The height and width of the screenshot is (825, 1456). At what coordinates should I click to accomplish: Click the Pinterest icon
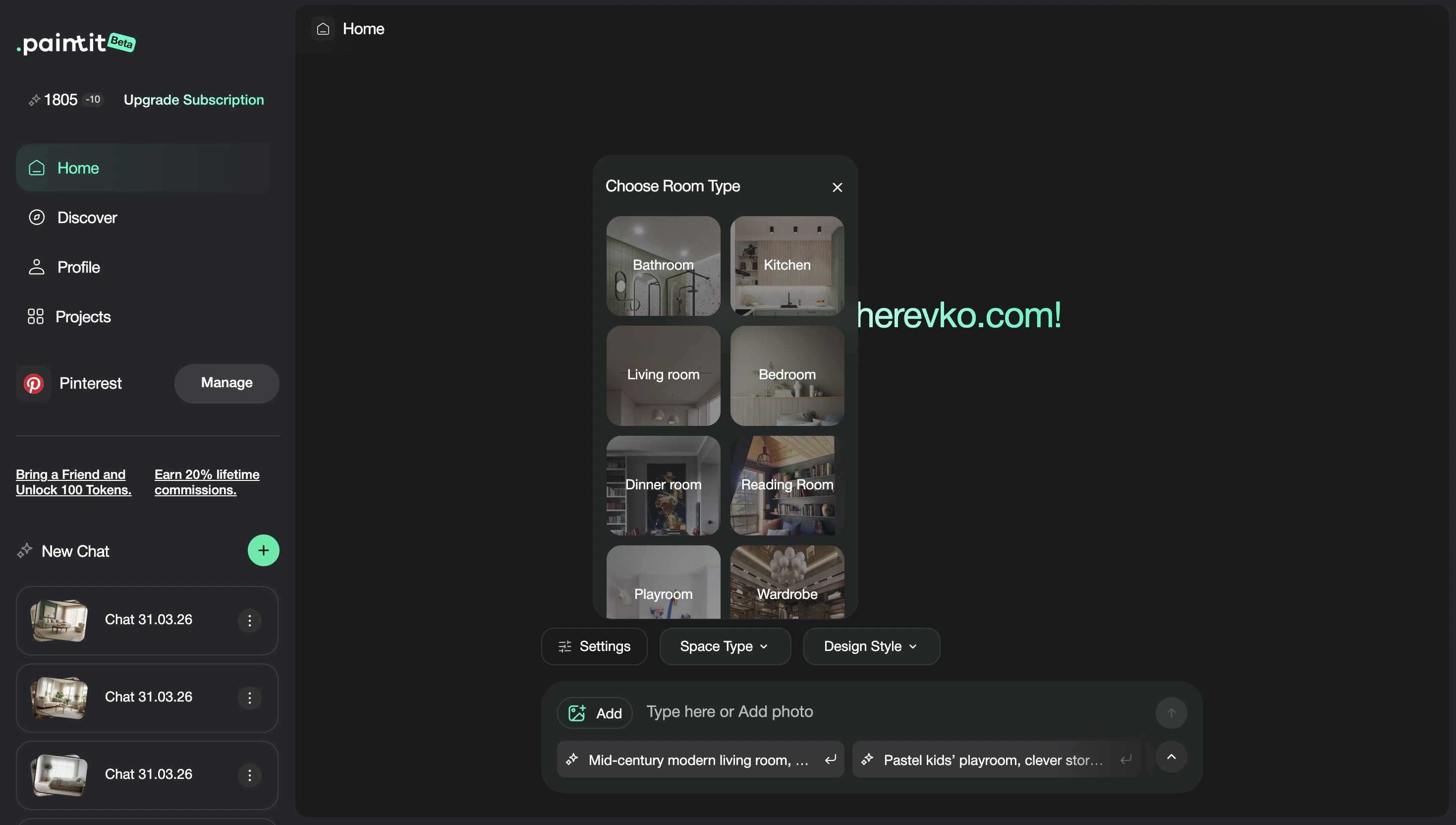(x=34, y=384)
